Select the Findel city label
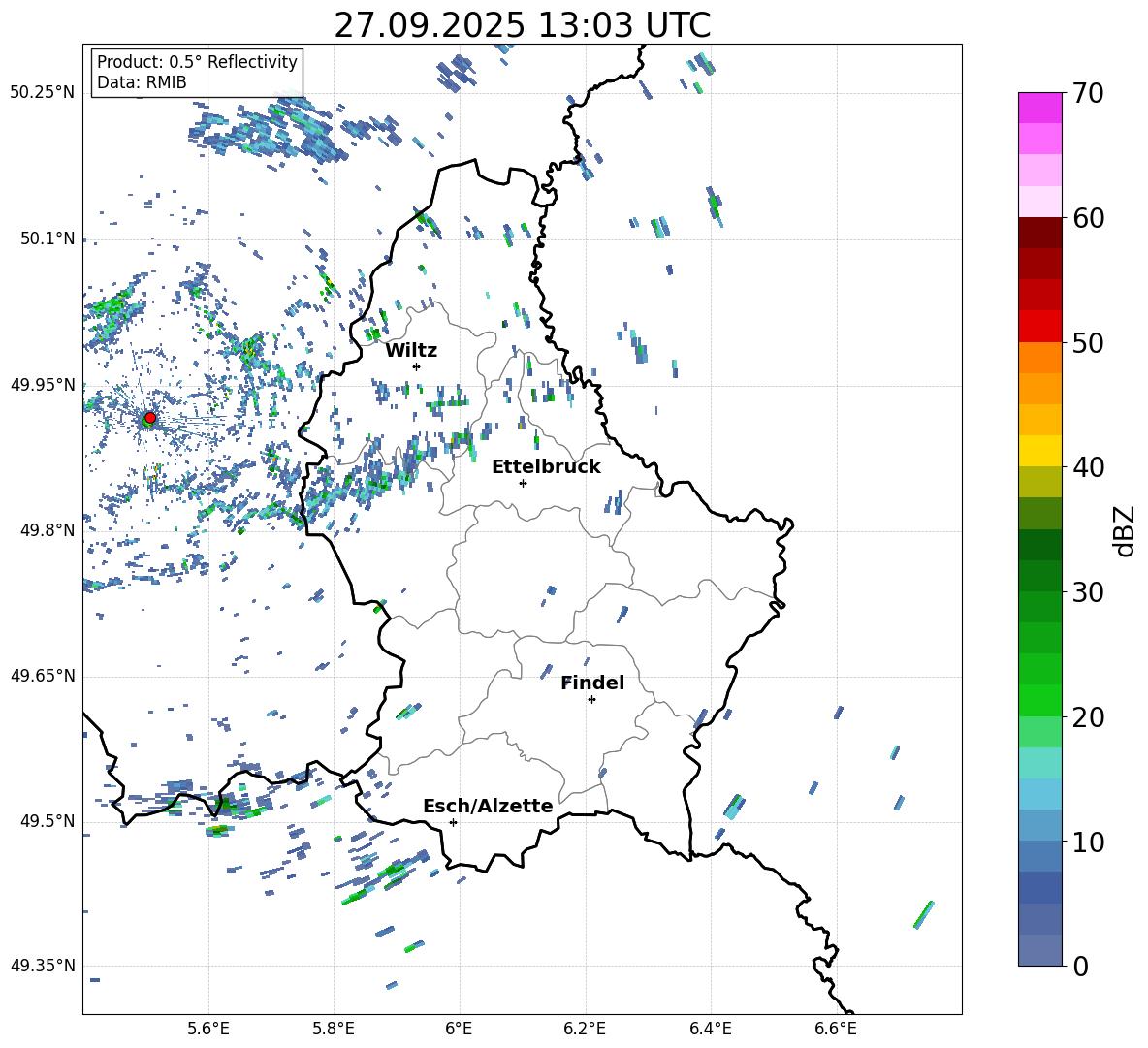Viewport: 1148px width, 1048px height. click(592, 683)
